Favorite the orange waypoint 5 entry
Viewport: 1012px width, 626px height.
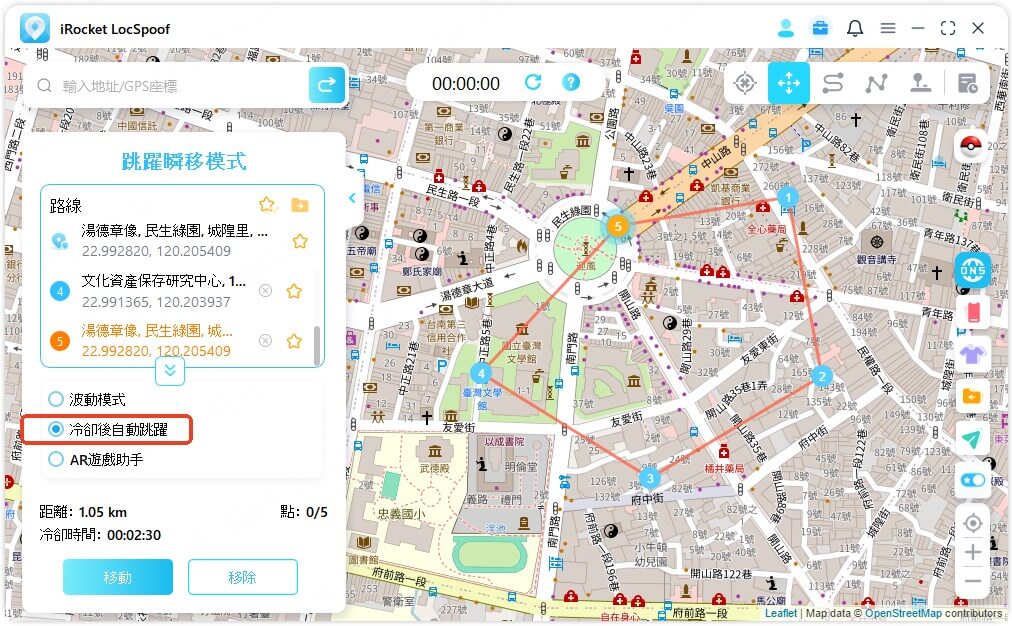click(x=294, y=340)
